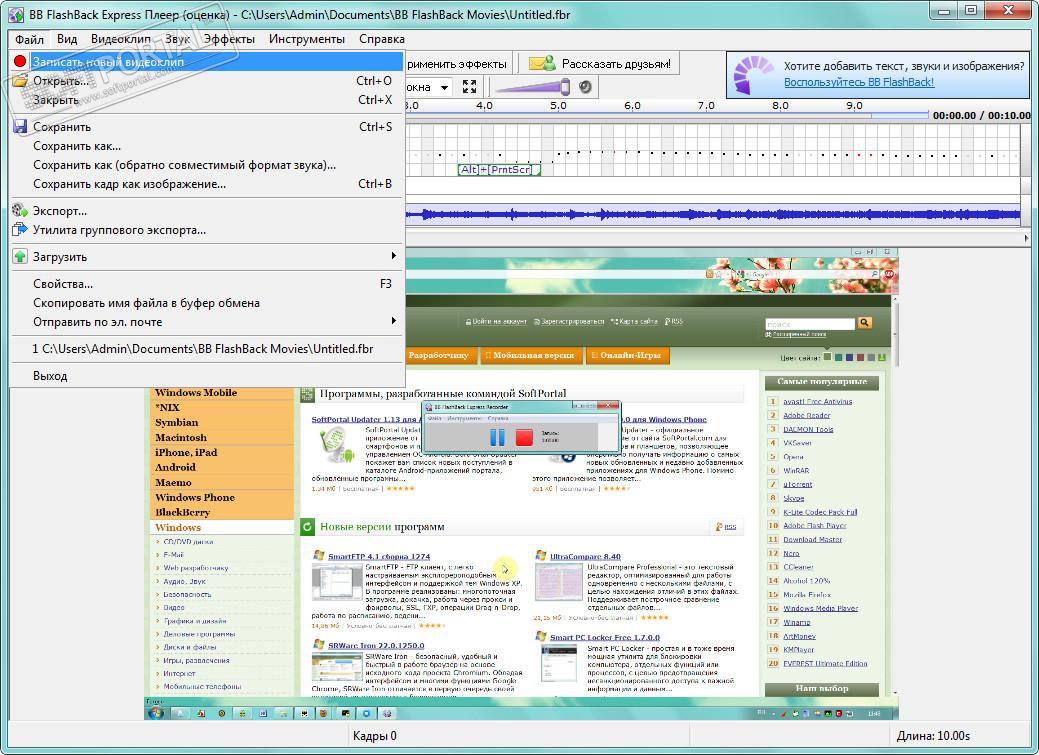Click the recorded video preview frame
Image resolution: width=1039 pixels, height=755 pixels.
coord(521,485)
